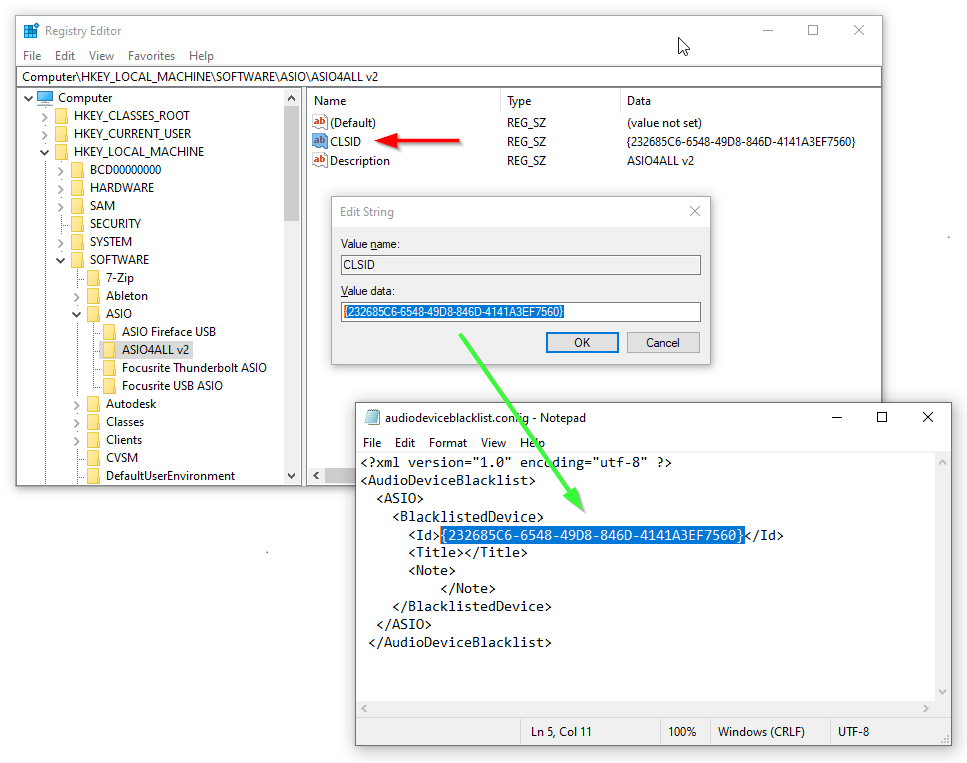Click the Description value icon

(x=320, y=161)
